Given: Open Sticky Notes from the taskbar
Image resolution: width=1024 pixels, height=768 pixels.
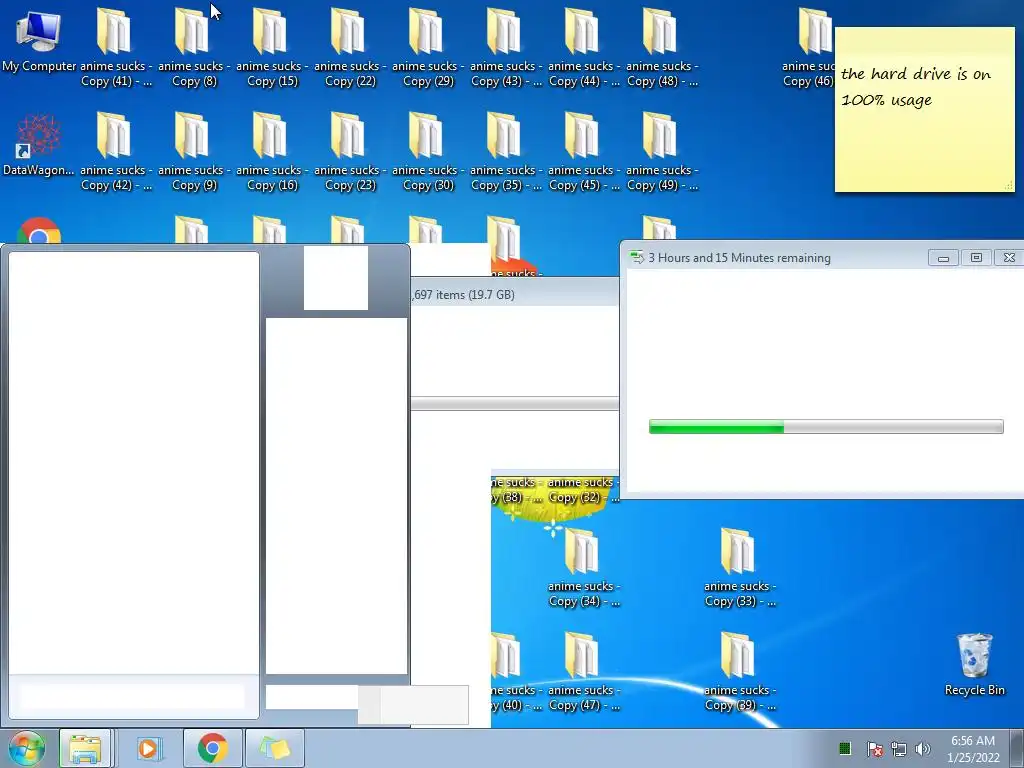Looking at the screenshot, I should coord(274,748).
